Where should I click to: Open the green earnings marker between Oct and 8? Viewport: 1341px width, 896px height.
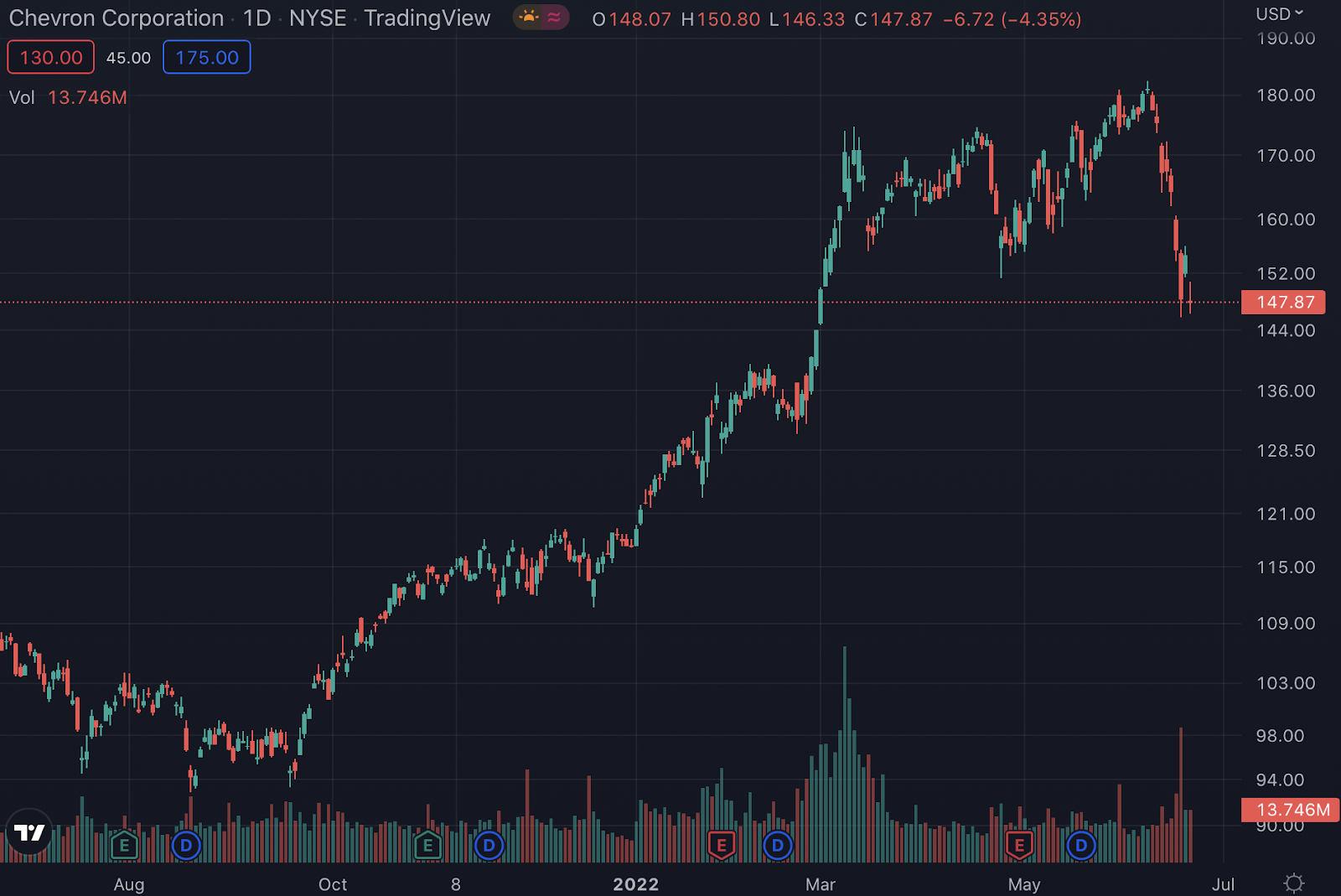[x=427, y=845]
